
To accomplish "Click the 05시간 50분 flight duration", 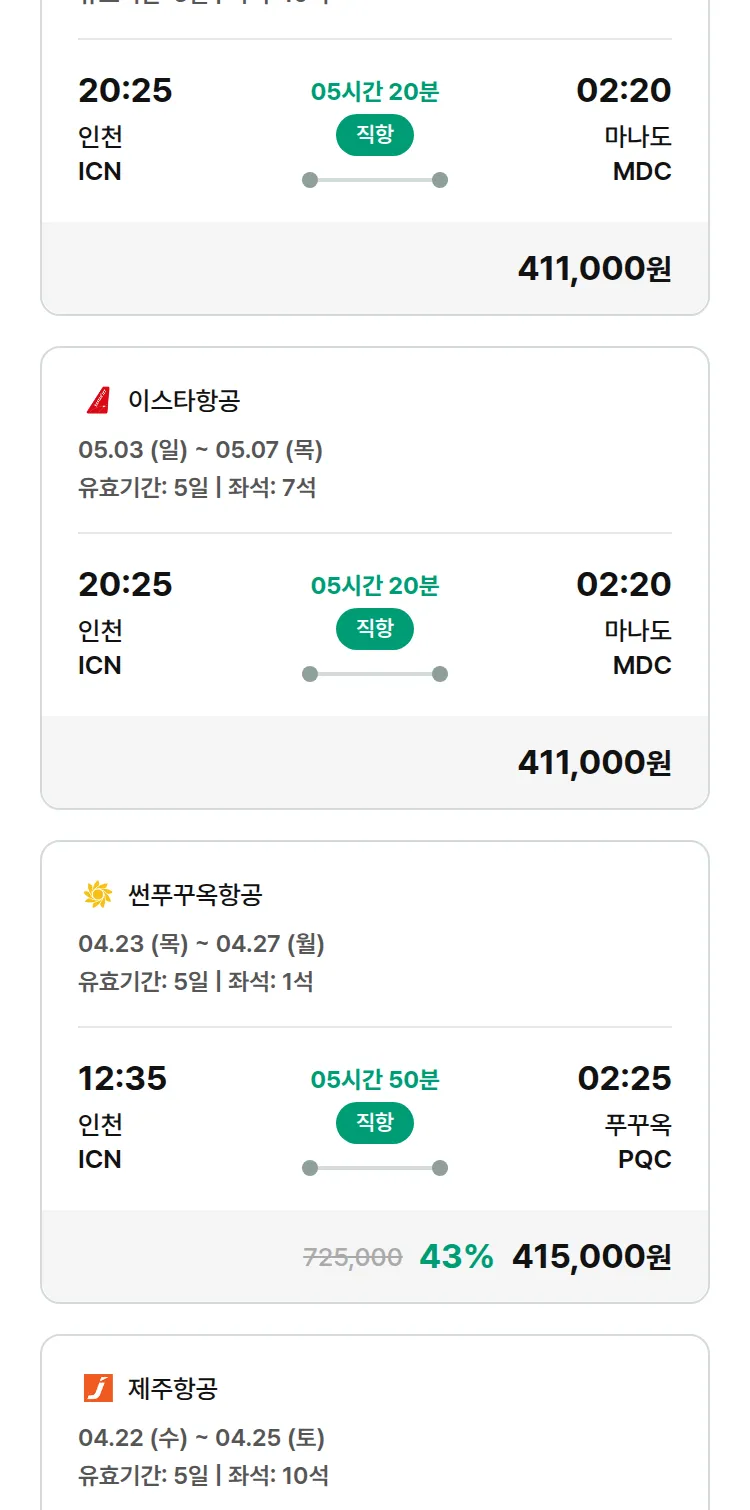I will [375, 1080].
